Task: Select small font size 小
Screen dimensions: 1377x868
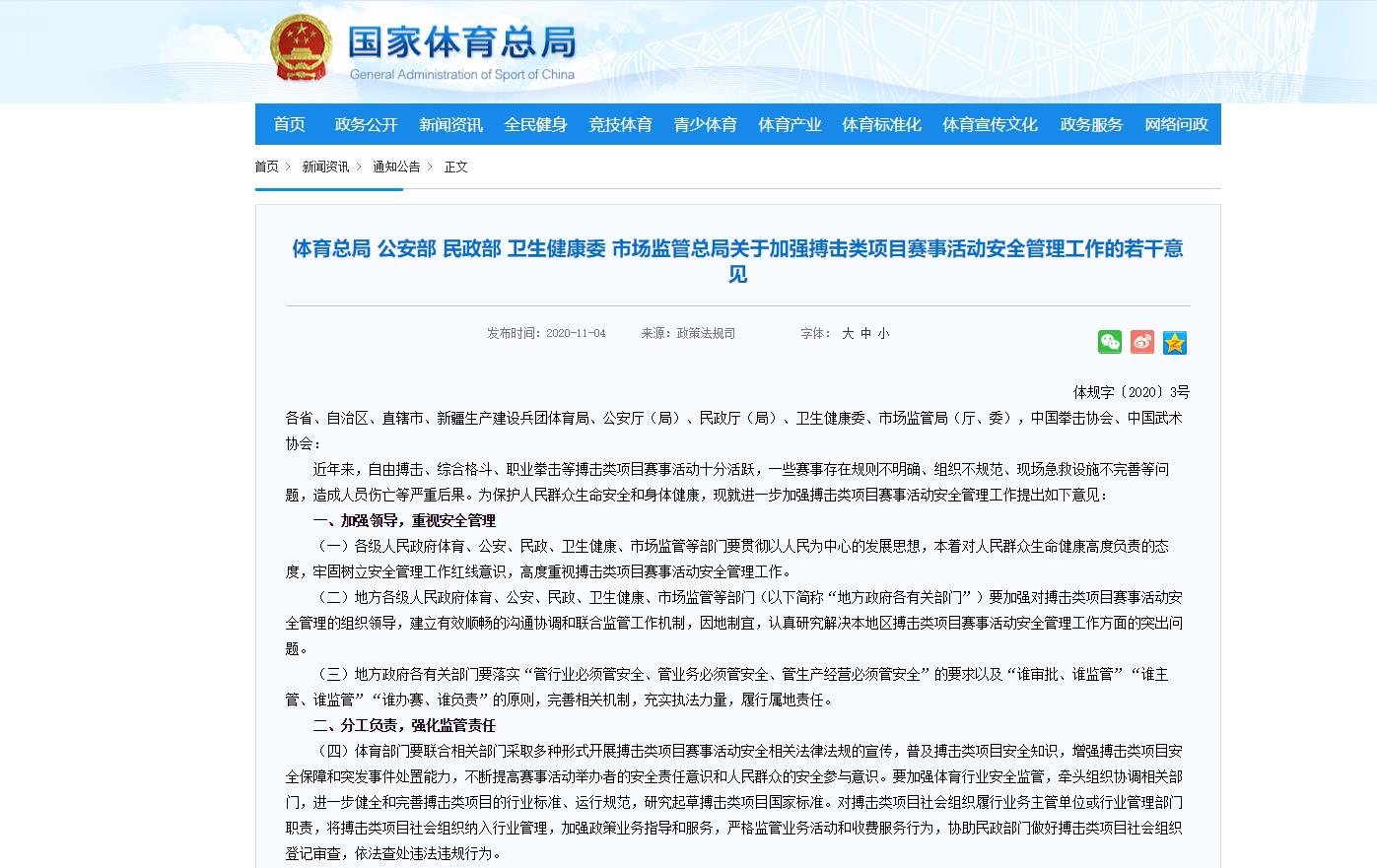Action: pyautogui.click(x=884, y=334)
